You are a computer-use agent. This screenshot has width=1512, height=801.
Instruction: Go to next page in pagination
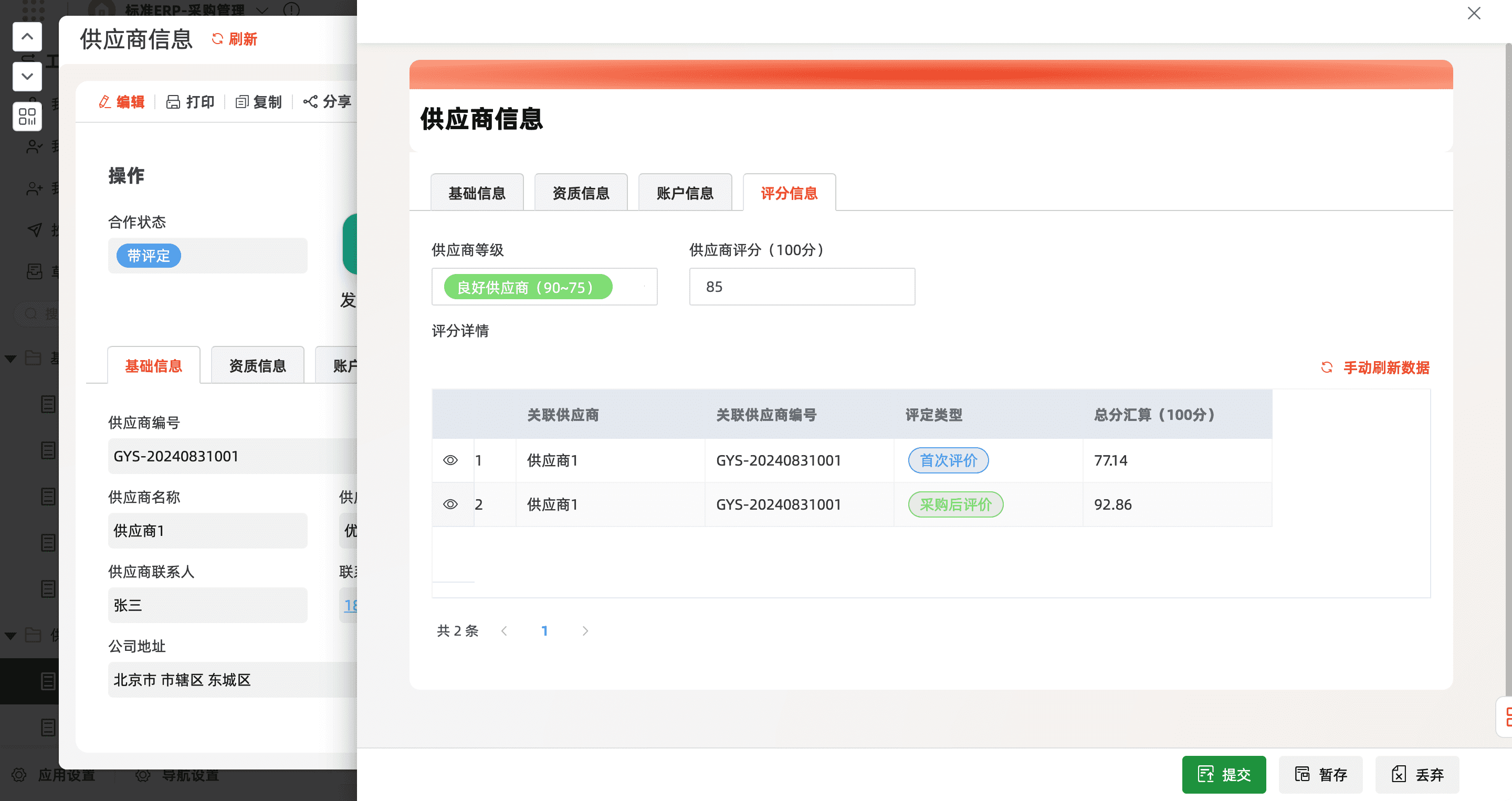click(585, 631)
